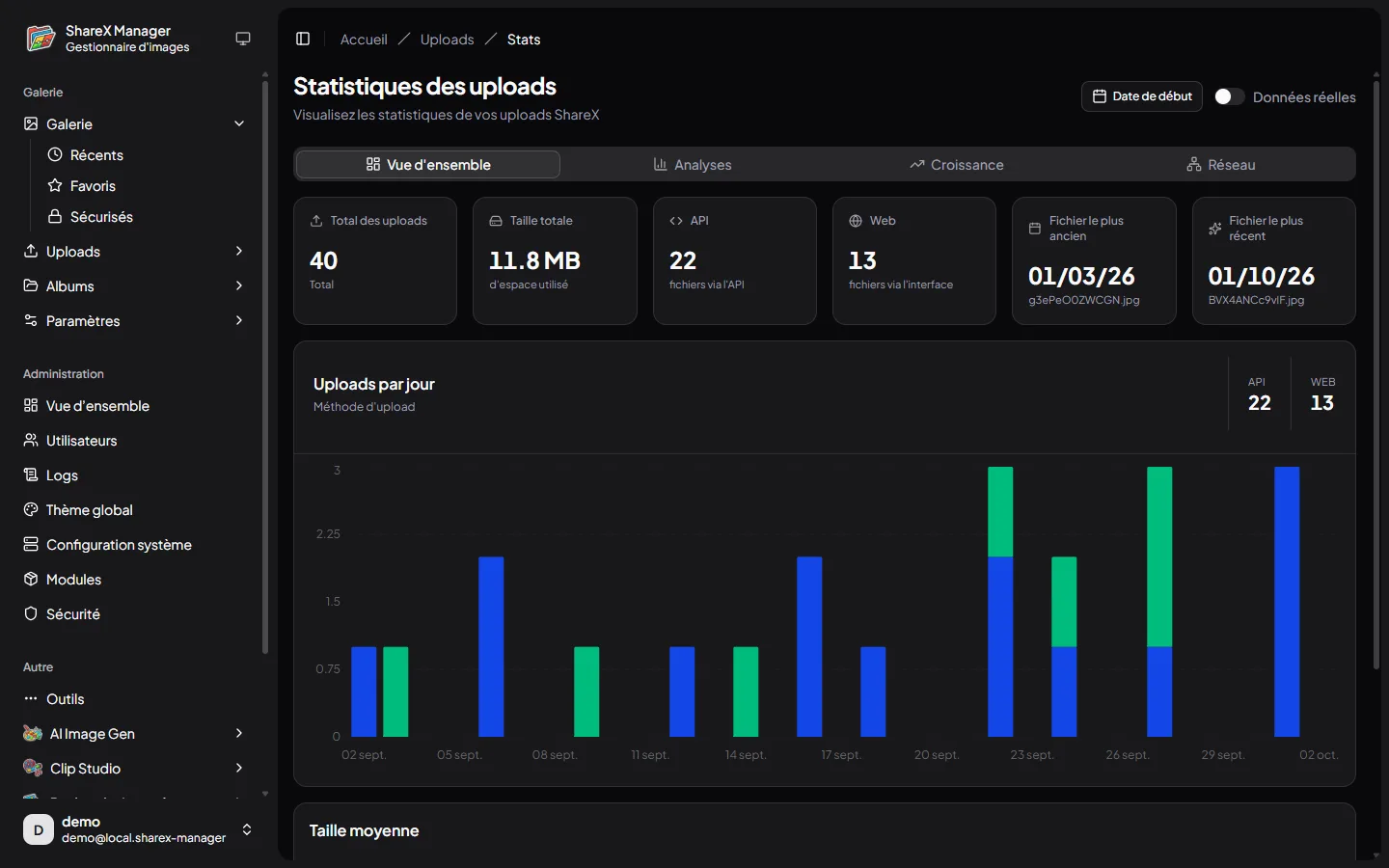Expand the Paramètres sidebar group
The height and width of the screenshot is (868, 1389).
tap(239, 320)
